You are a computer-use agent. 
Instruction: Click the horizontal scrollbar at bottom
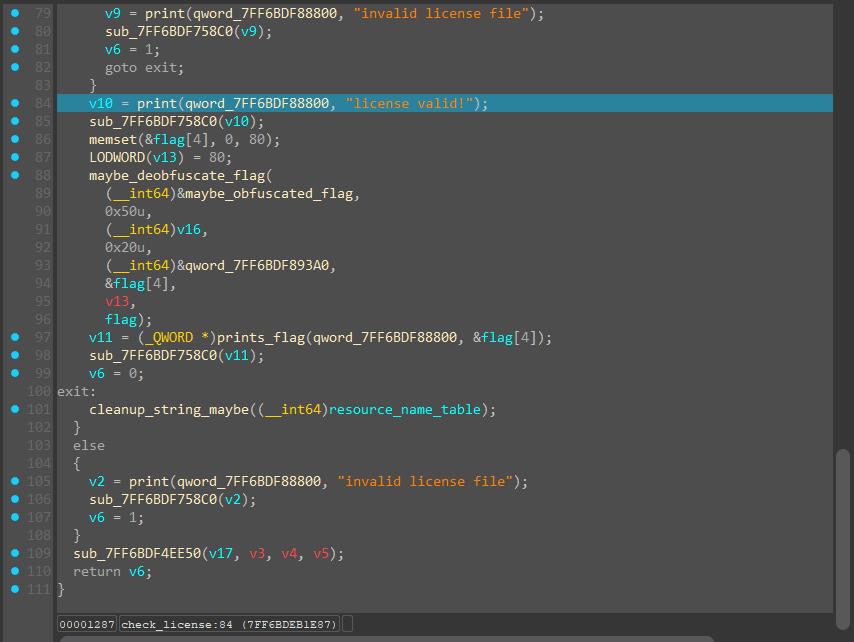[385, 638]
